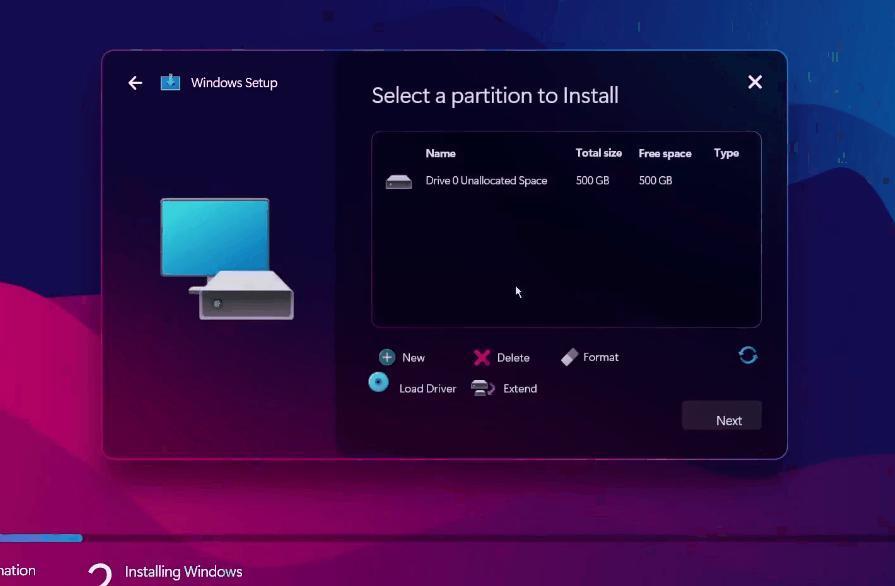The image size is (895, 586).
Task: Click the disc Load Driver icon
Action: [x=378, y=382]
